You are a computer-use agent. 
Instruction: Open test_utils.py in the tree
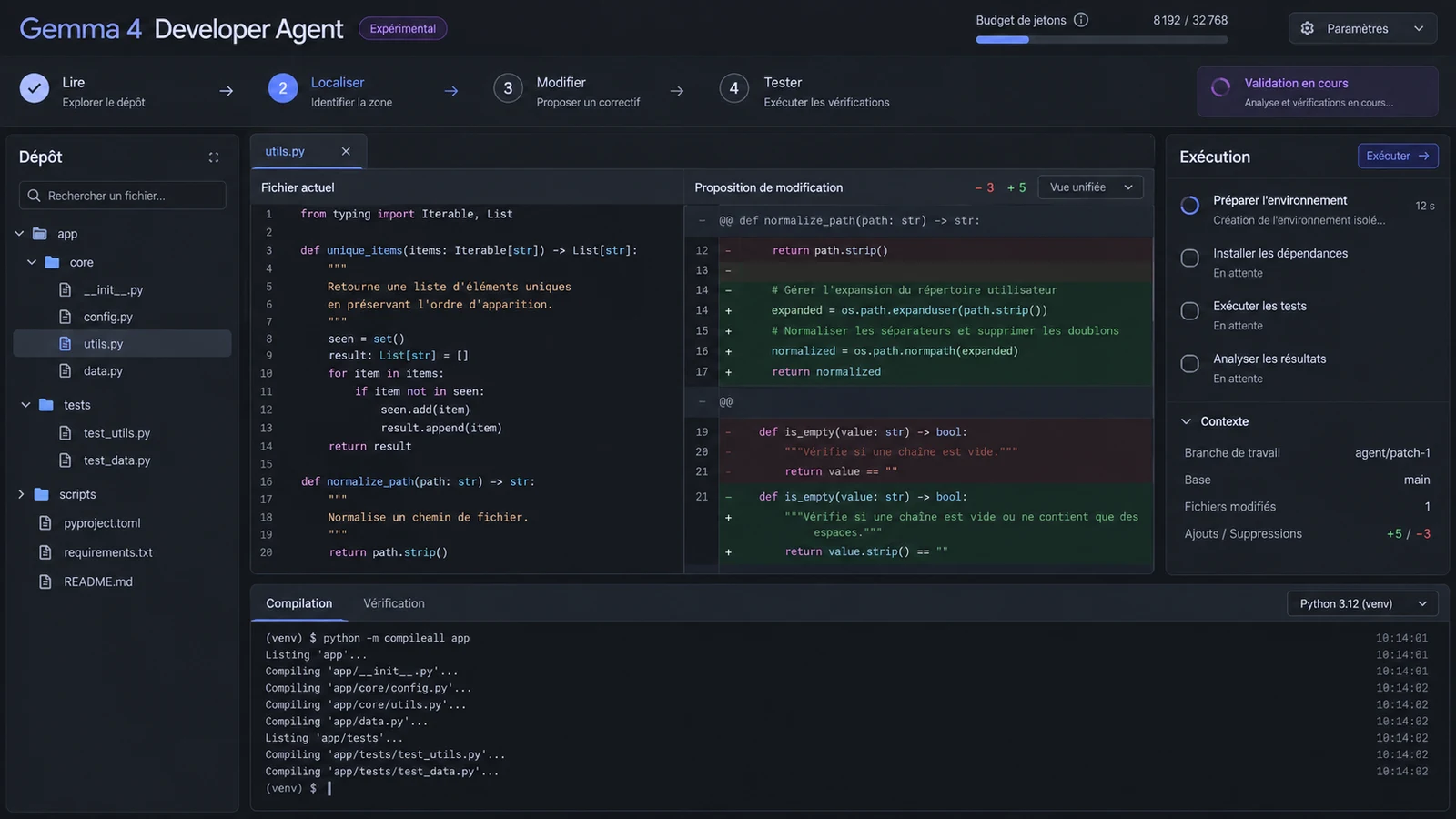tap(116, 433)
